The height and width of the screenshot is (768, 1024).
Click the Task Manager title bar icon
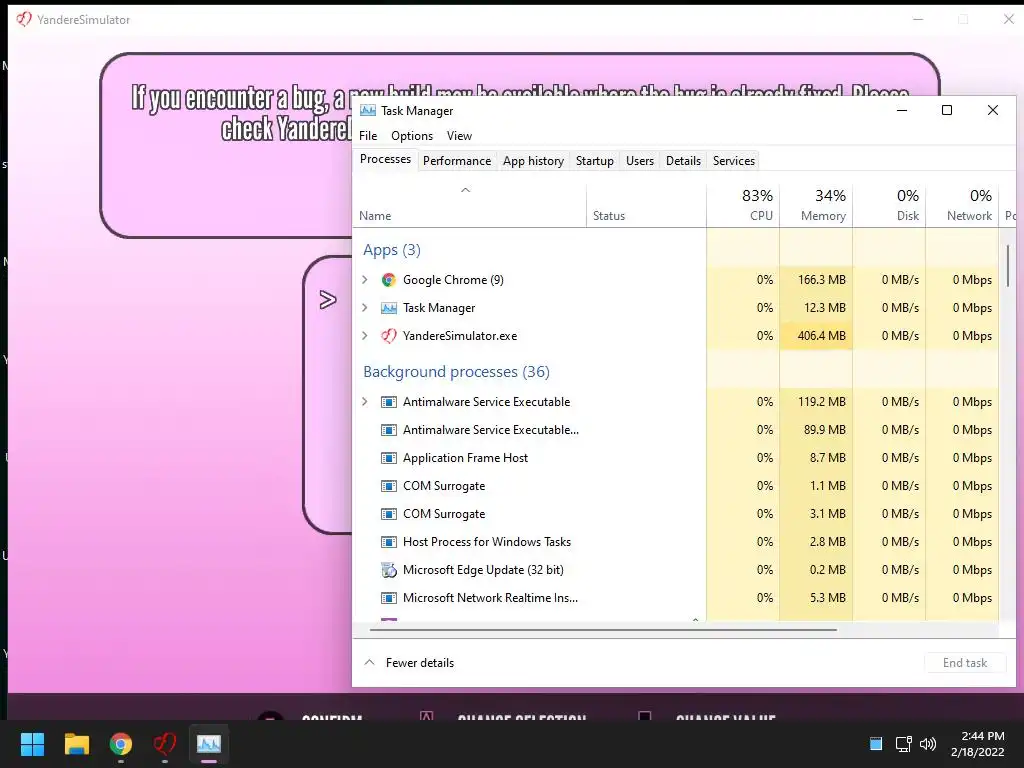pos(368,110)
